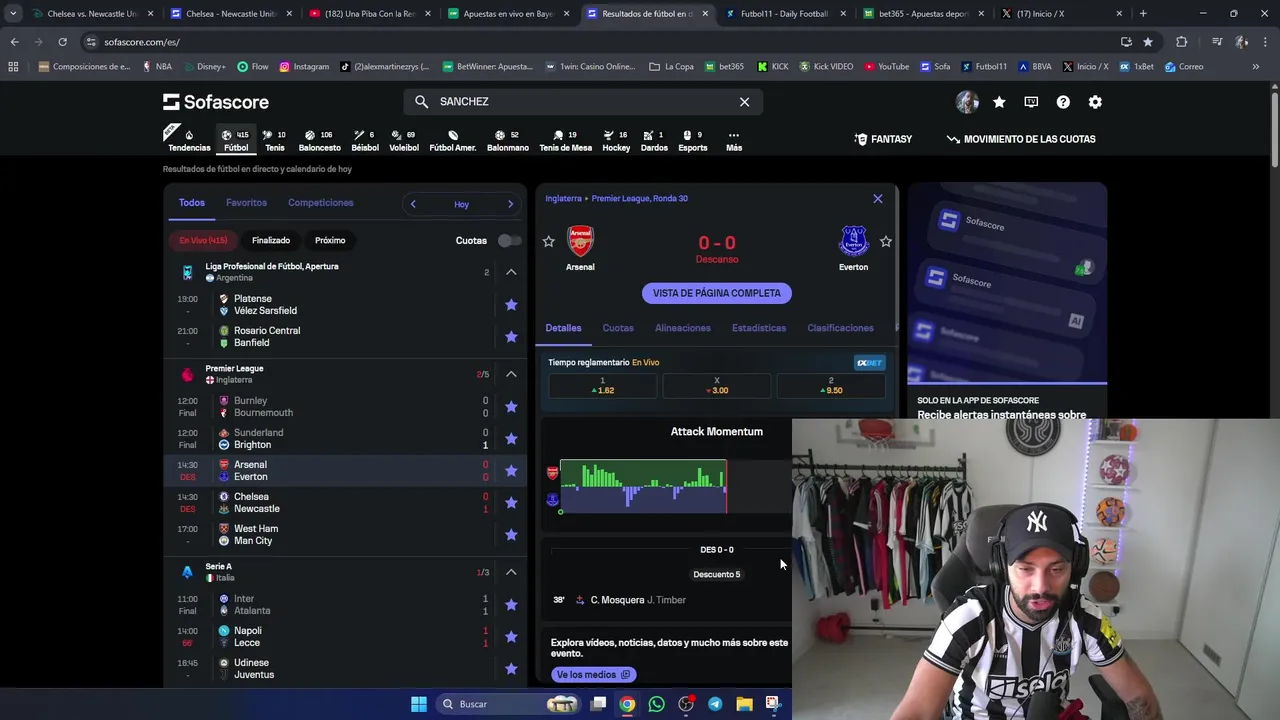Open the Estadísticas tab

click(759, 328)
